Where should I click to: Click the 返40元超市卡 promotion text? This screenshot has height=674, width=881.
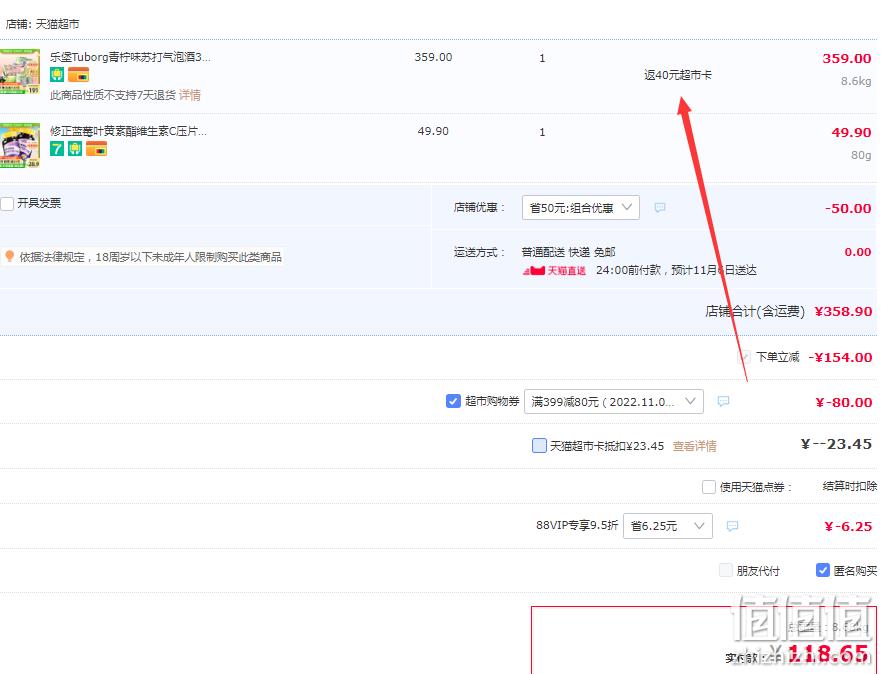coord(678,75)
